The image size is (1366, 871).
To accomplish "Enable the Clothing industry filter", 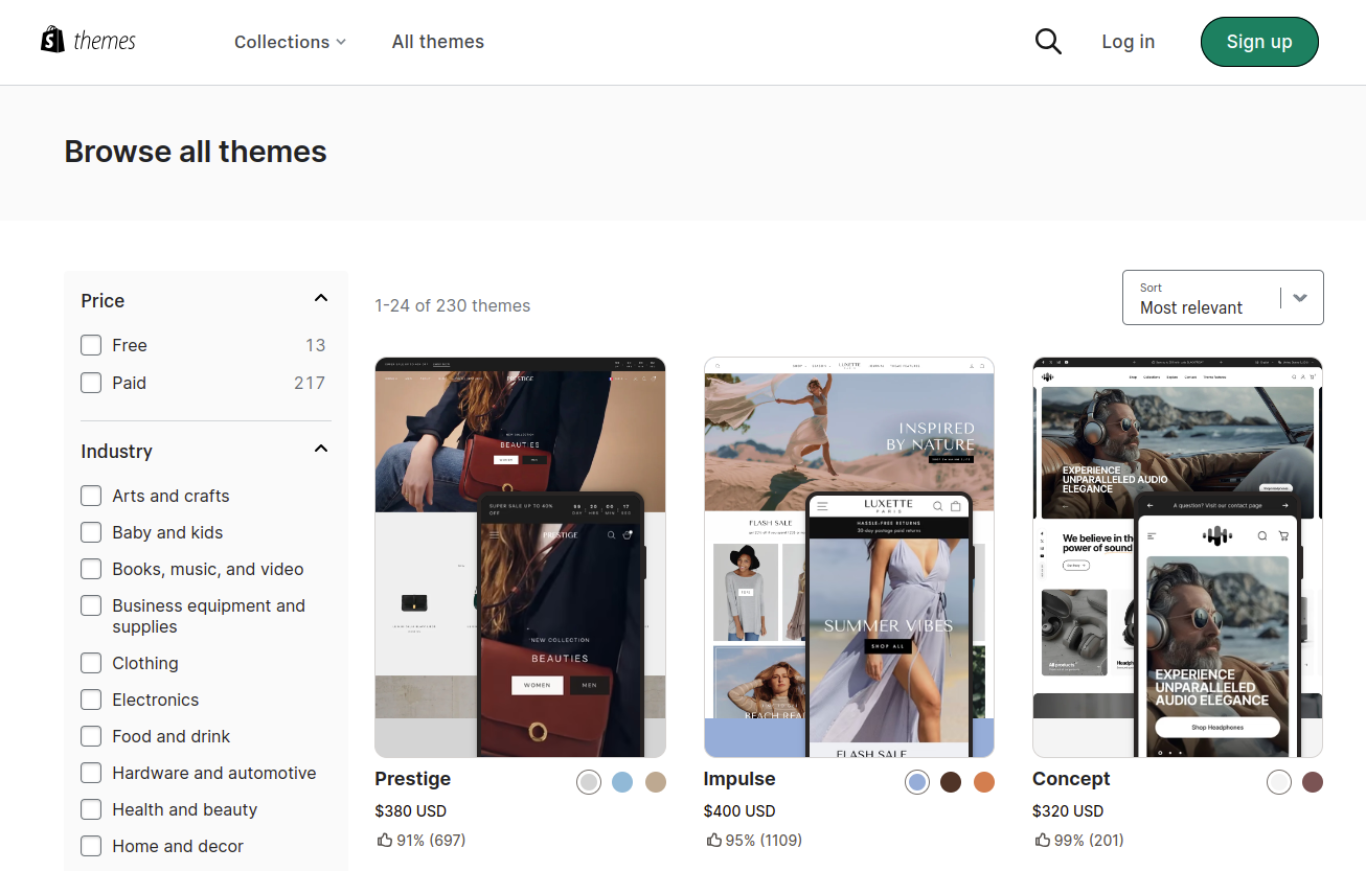I will point(91,663).
